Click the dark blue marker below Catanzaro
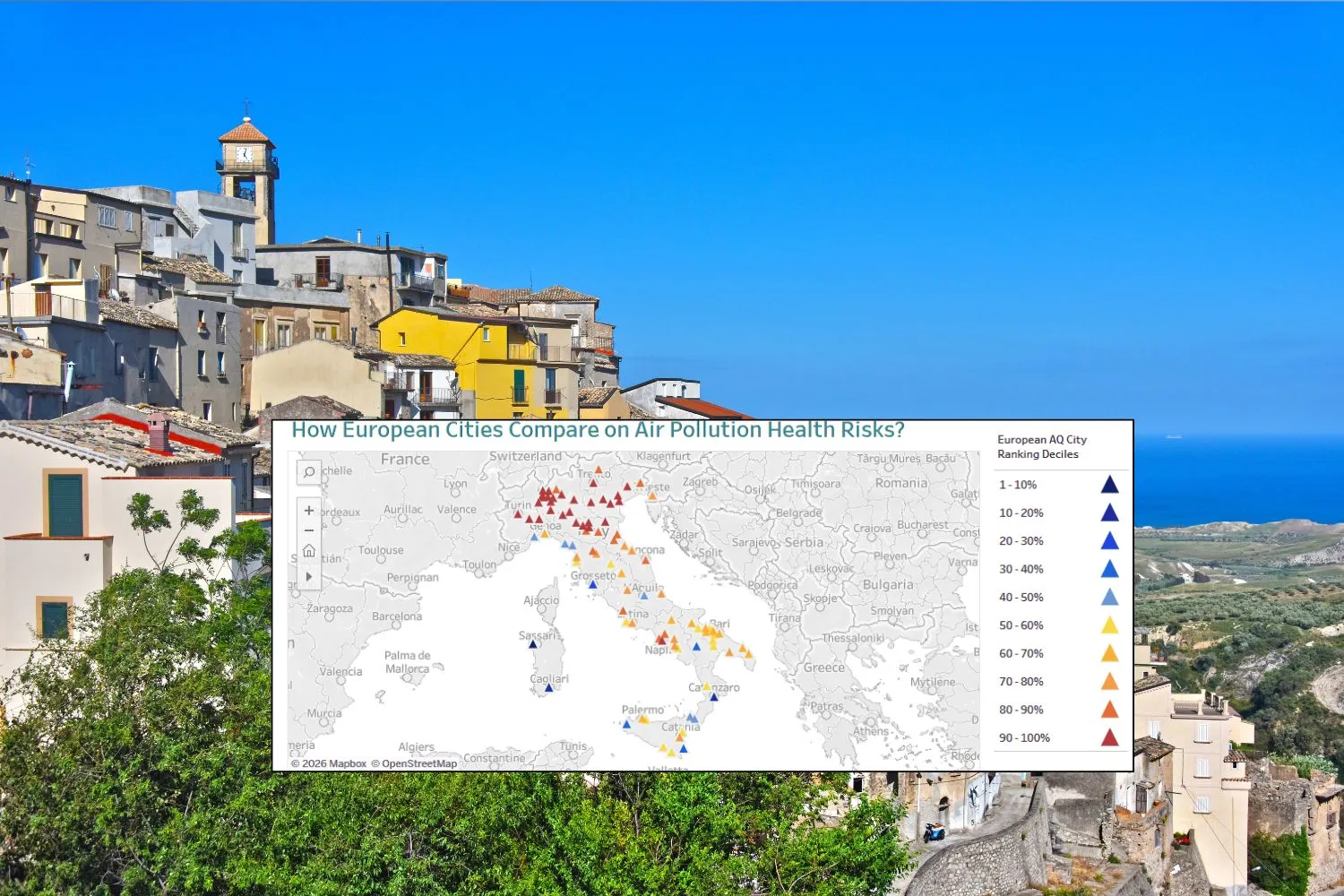The image size is (1344, 896). pos(714,696)
